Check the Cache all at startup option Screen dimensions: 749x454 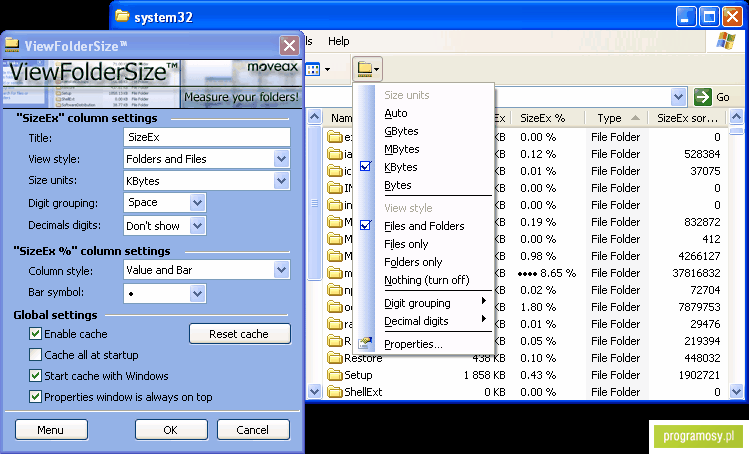click(35, 355)
